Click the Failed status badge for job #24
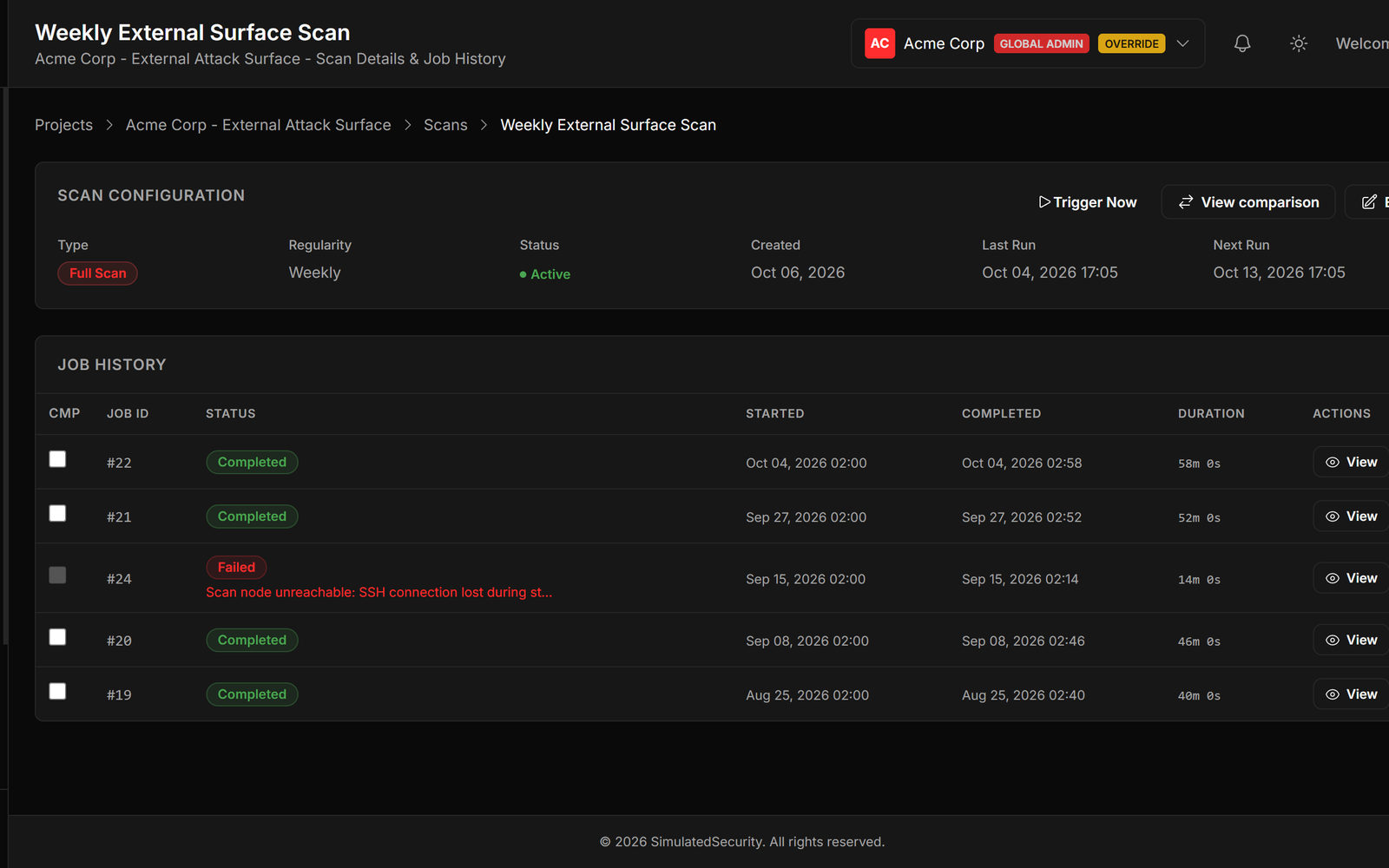Screen dimensions: 1389x868 [x=236, y=567]
